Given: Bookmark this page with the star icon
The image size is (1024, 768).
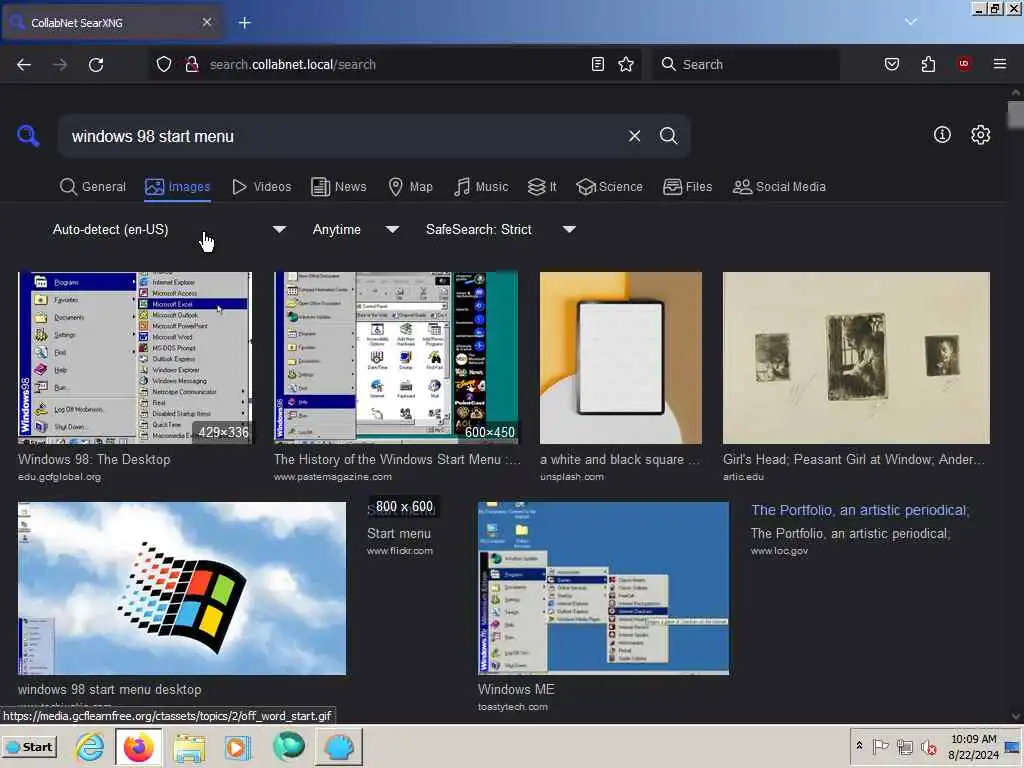Looking at the screenshot, I should [626, 64].
